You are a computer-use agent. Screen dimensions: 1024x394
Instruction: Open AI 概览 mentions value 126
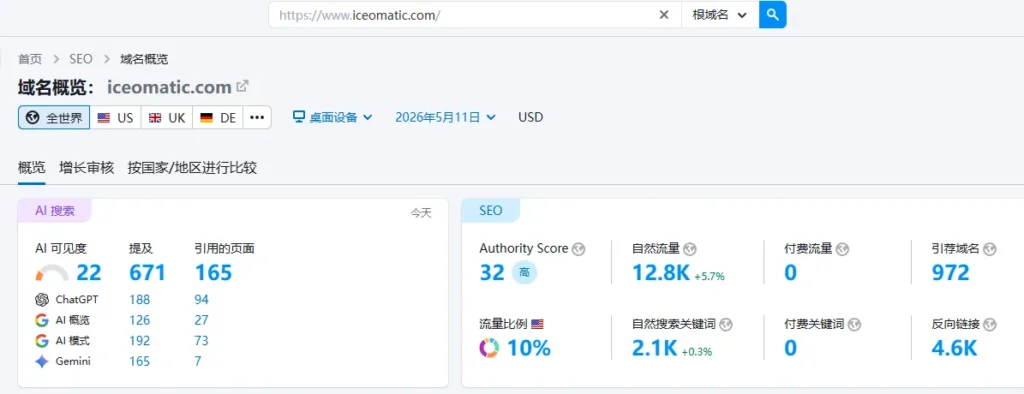pos(140,320)
